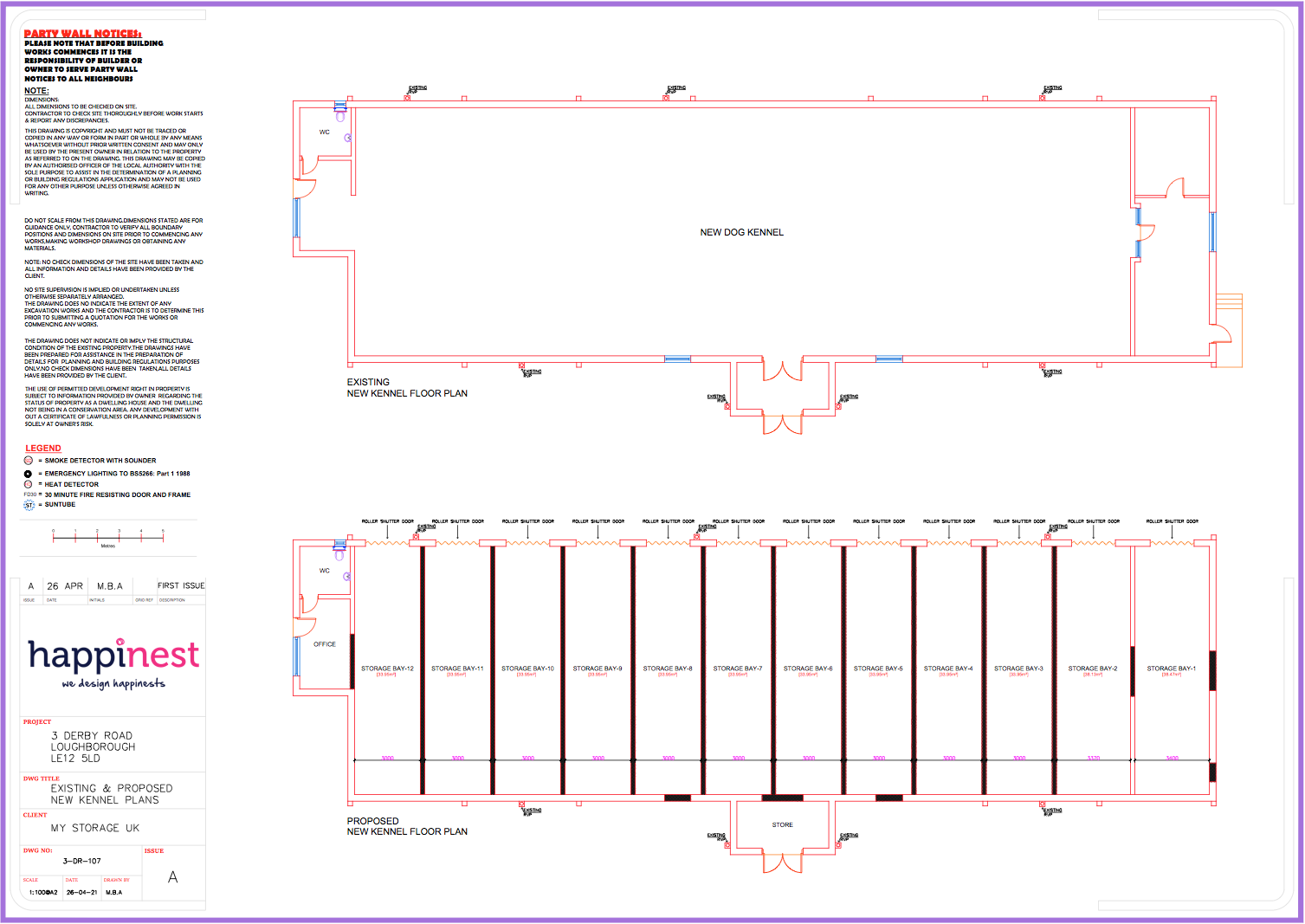Click 'PROPOSED NEW KENNEL FLOOR PLAN' title
The height and width of the screenshot is (924, 1305).
407,826
